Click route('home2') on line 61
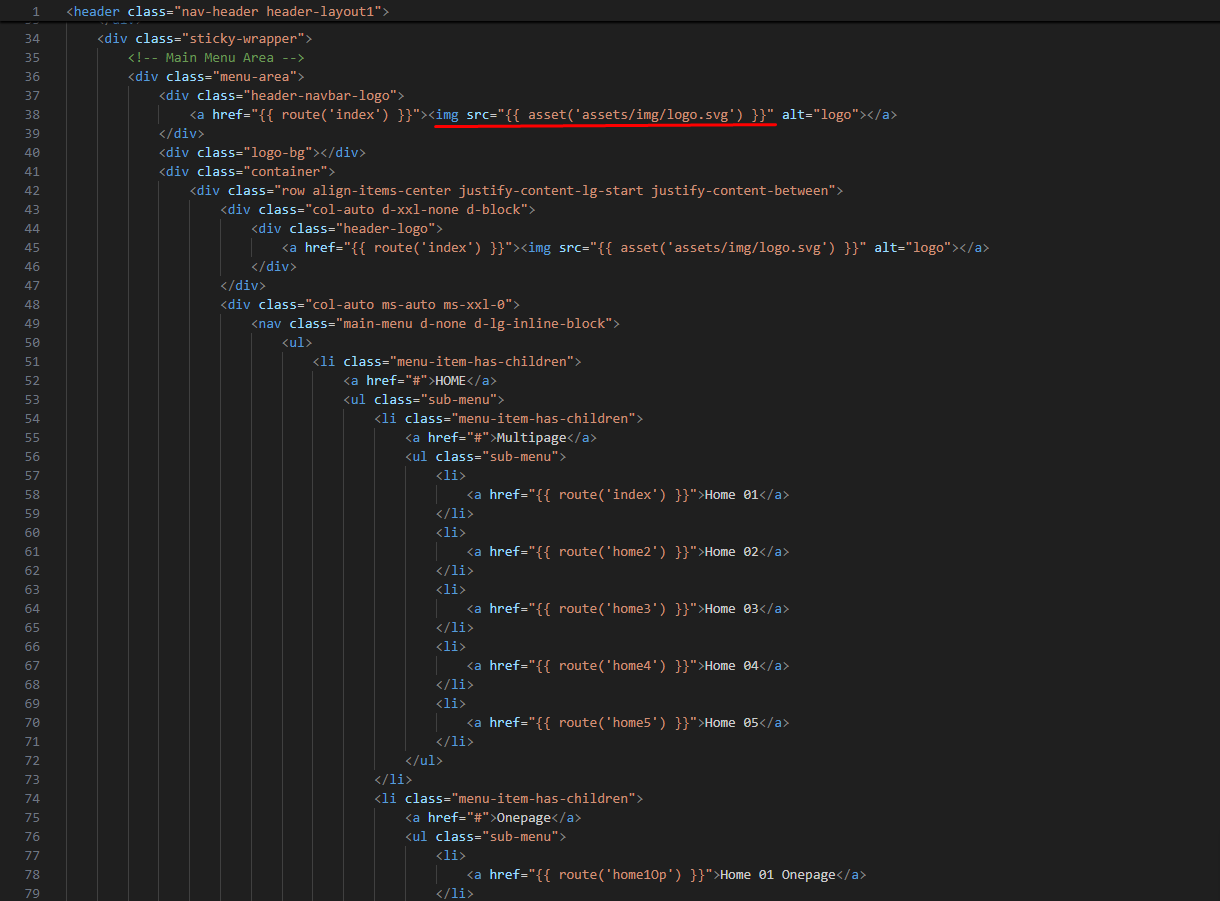 [x=612, y=551]
